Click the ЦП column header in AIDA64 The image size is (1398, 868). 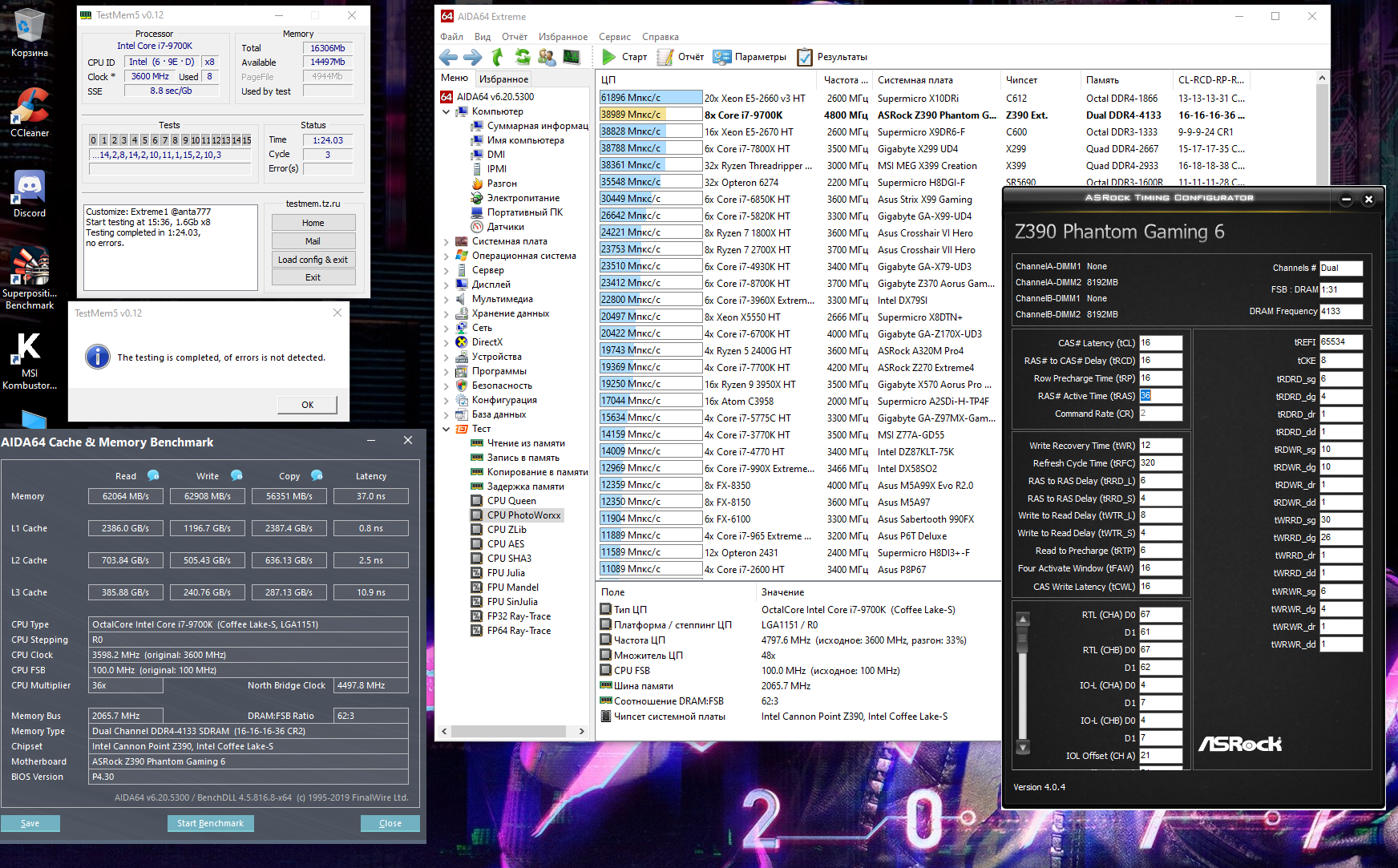(708, 80)
